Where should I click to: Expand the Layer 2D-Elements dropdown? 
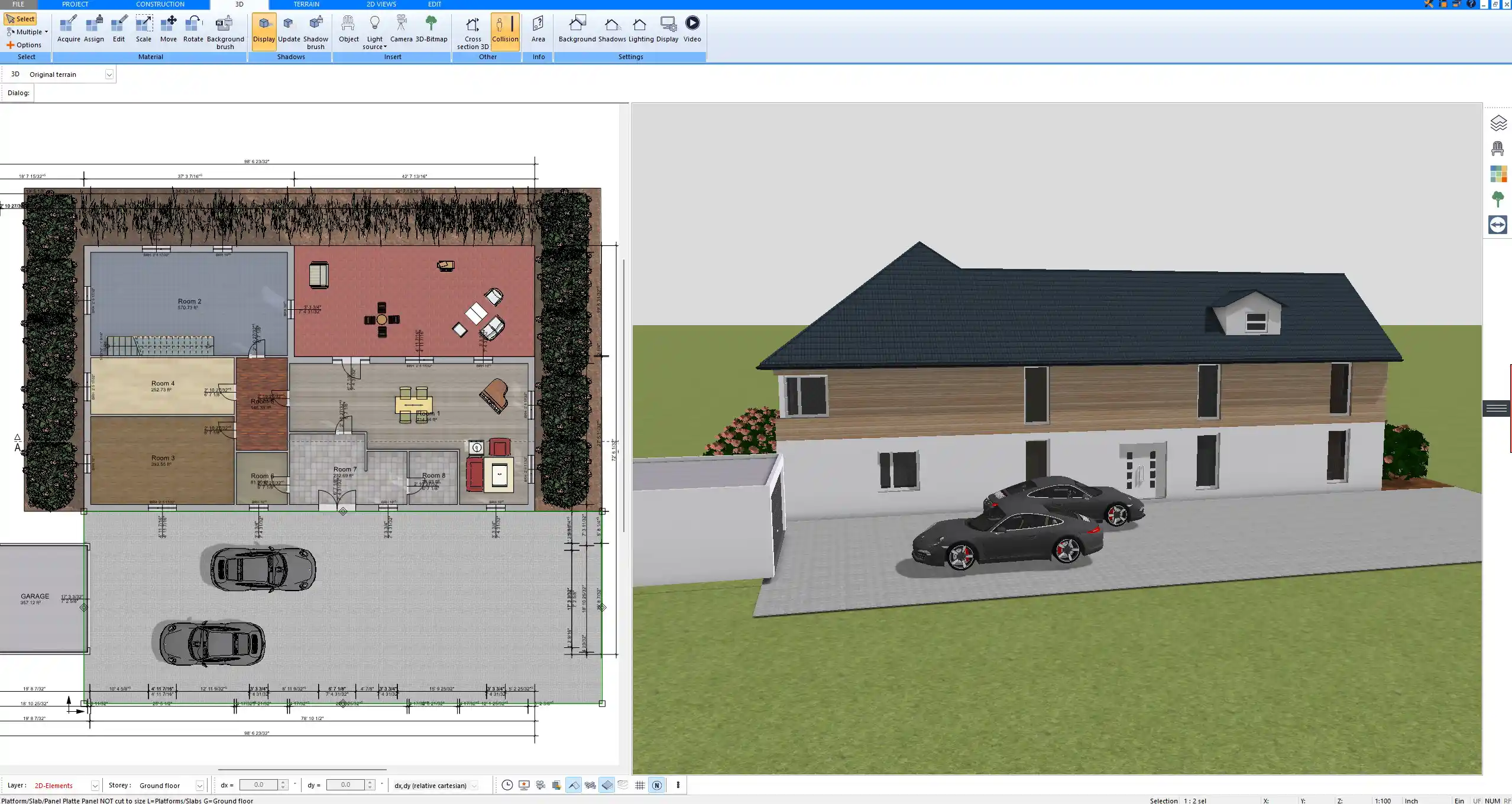pos(95,786)
